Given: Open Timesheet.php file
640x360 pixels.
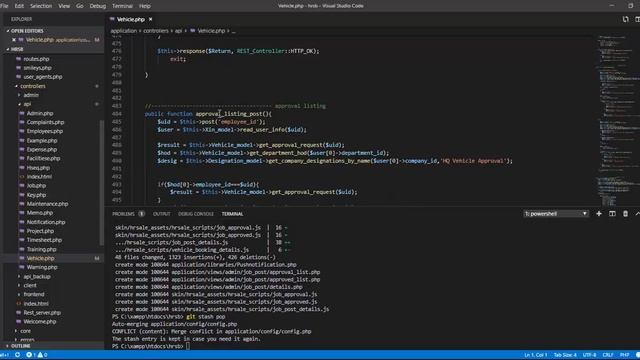Looking at the screenshot, I should tap(44, 240).
